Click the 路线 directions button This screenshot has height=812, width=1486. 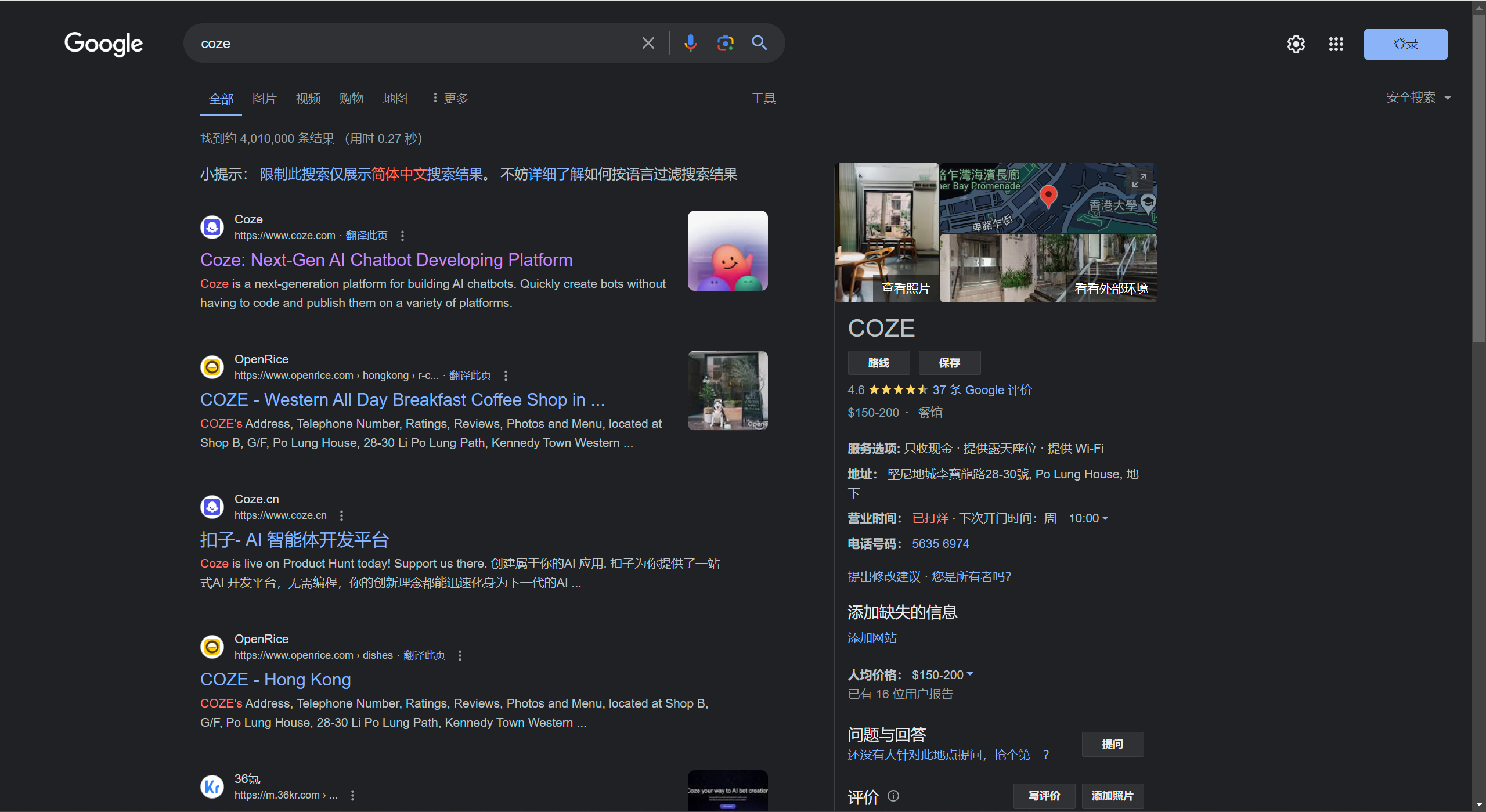pos(878,363)
